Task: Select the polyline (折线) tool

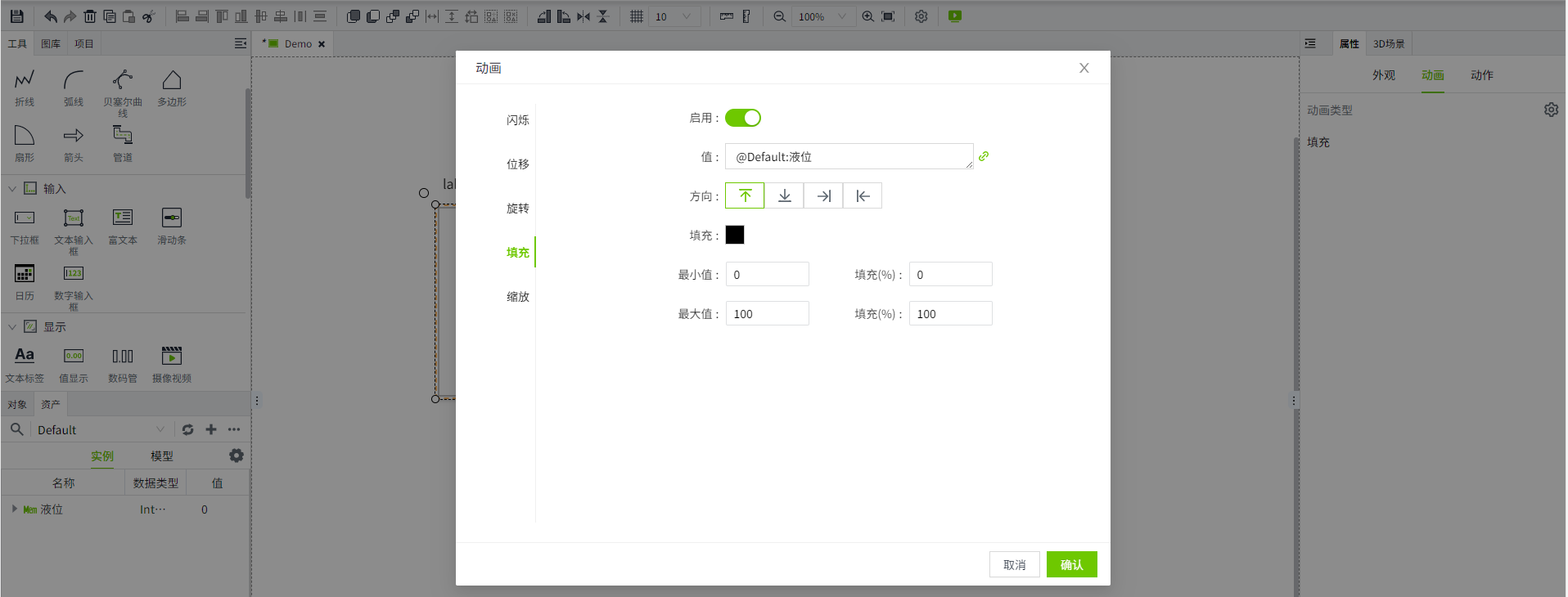Action: (x=25, y=80)
